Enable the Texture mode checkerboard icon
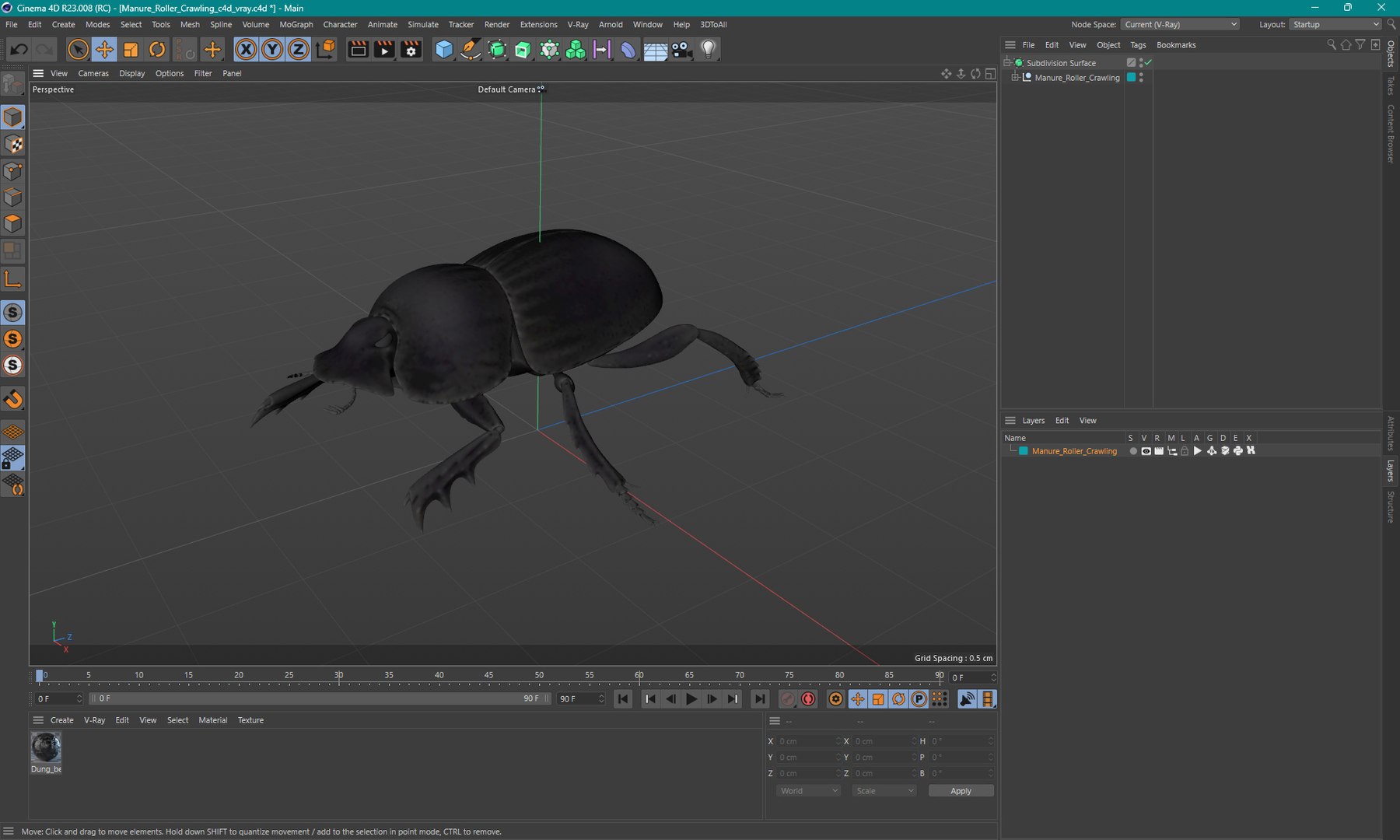This screenshot has height=840, width=1400. point(13,145)
